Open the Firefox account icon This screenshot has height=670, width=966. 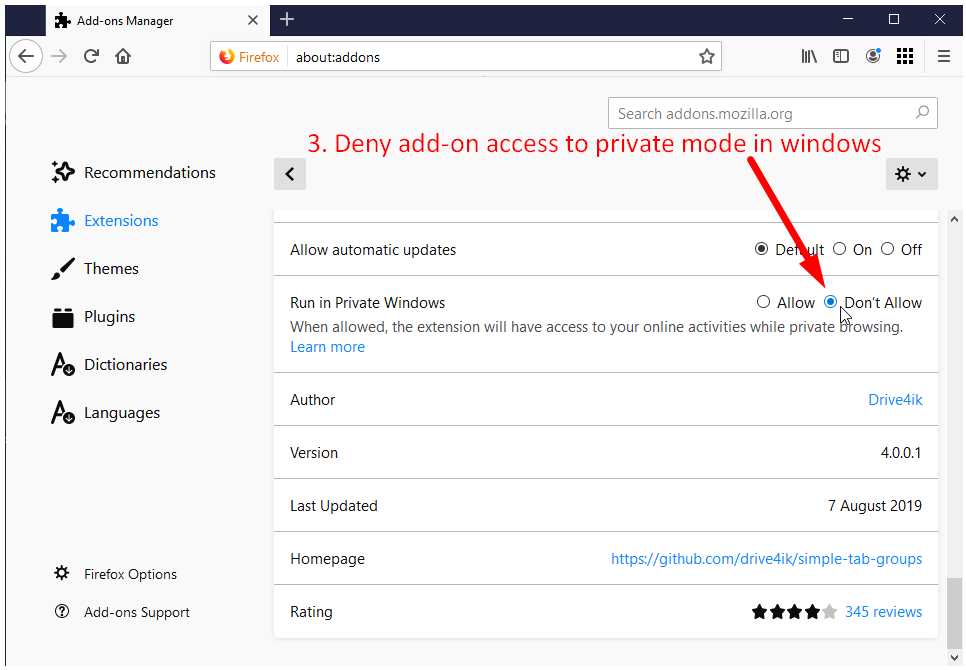point(873,57)
